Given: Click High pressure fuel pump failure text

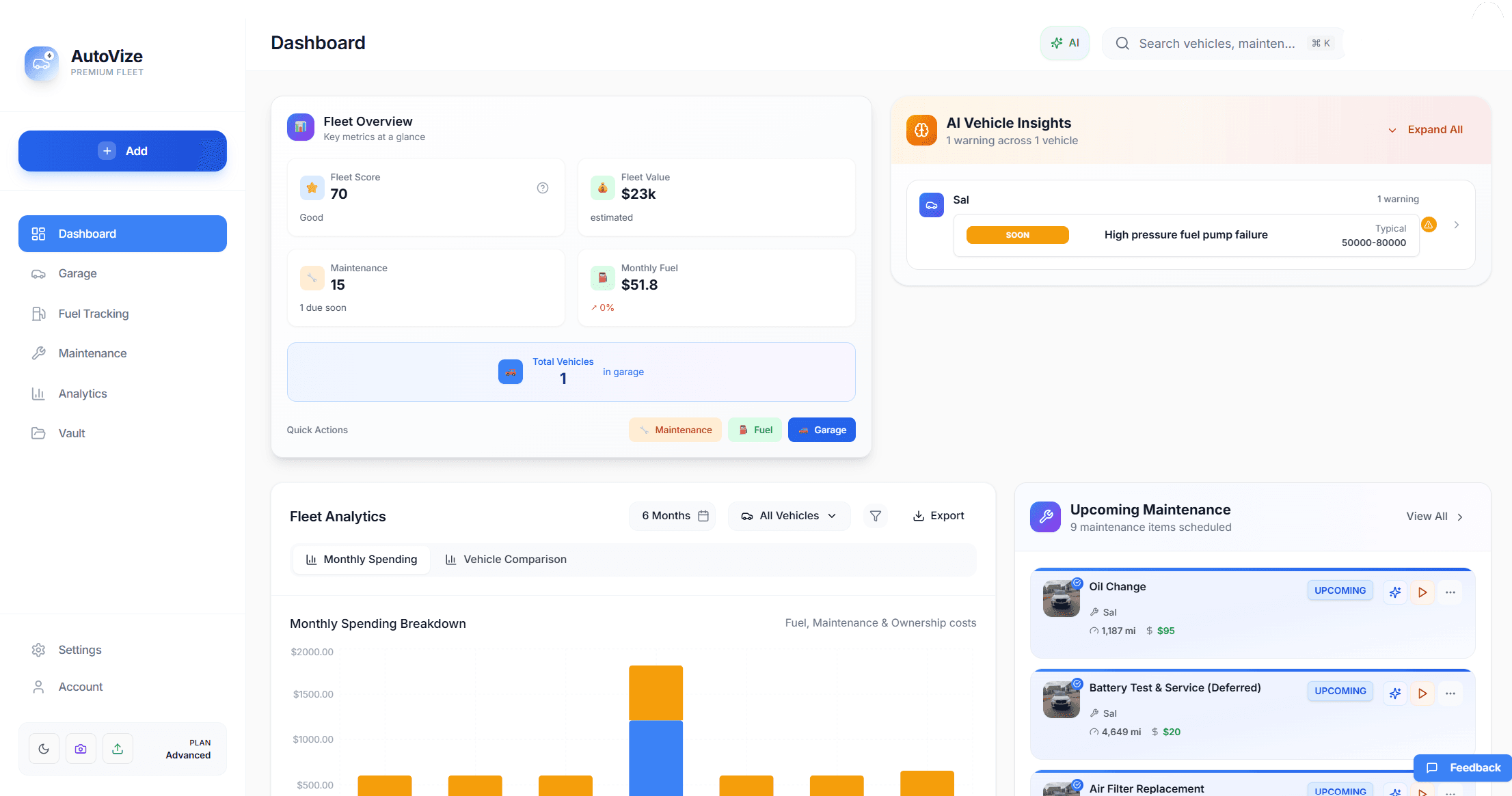Looking at the screenshot, I should coord(1186,235).
